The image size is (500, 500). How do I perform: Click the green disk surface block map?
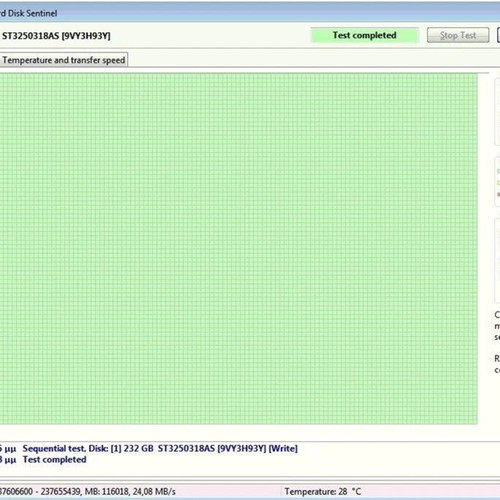coord(239,249)
